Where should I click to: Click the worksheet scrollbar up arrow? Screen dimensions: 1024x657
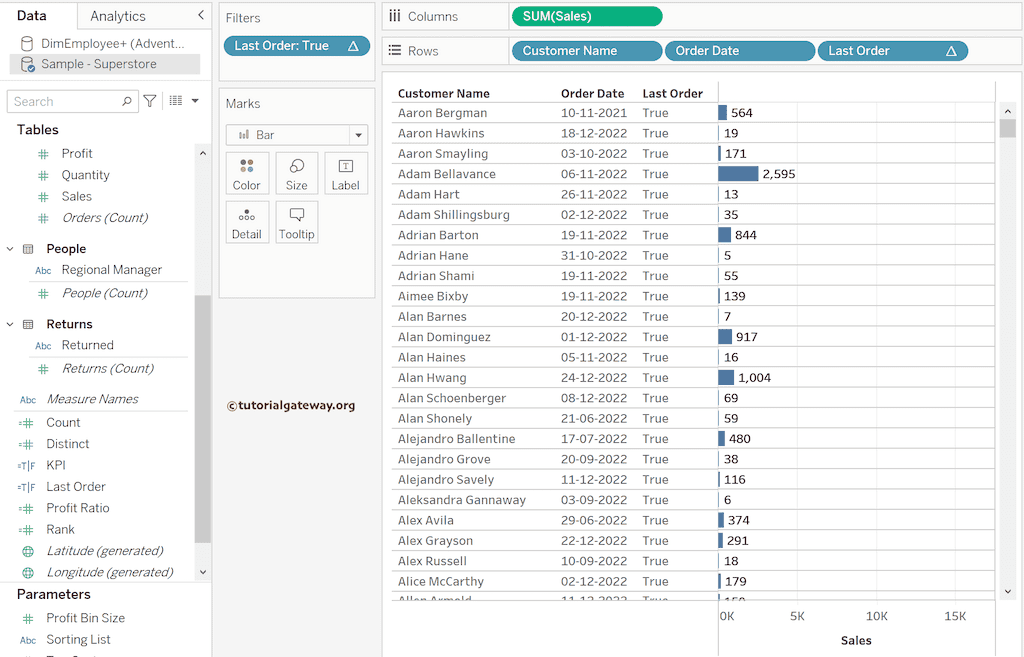pos(1007,112)
